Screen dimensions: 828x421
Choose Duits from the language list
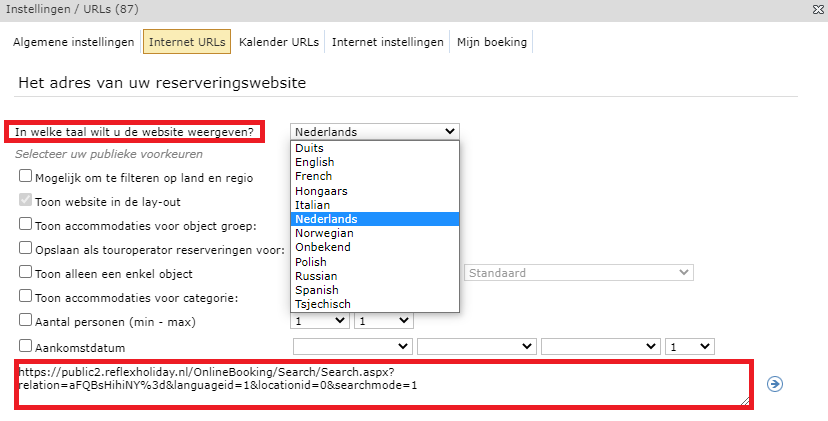click(x=375, y=148)
